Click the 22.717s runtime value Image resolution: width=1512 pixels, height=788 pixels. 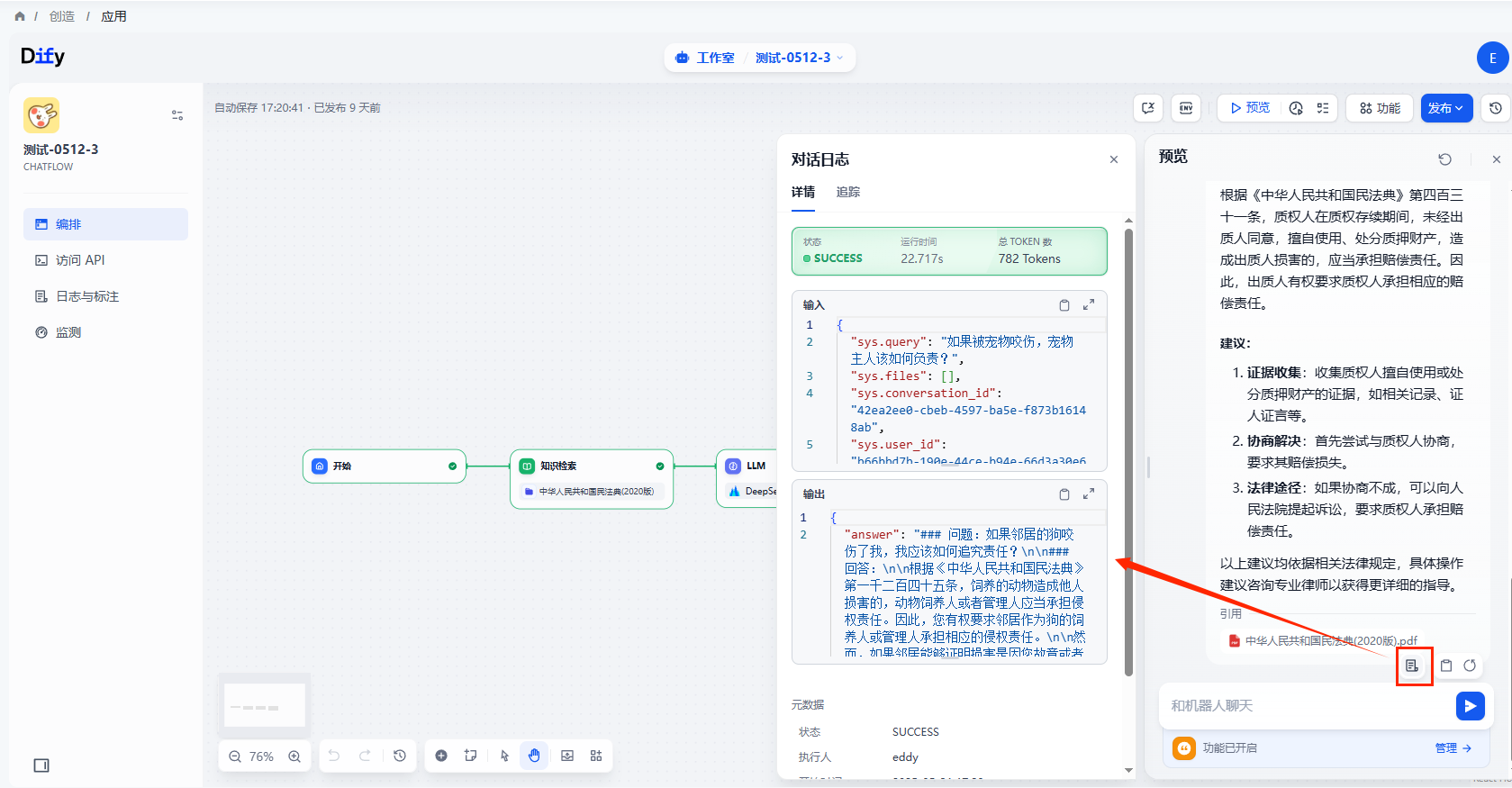click(x=922, y=258)
